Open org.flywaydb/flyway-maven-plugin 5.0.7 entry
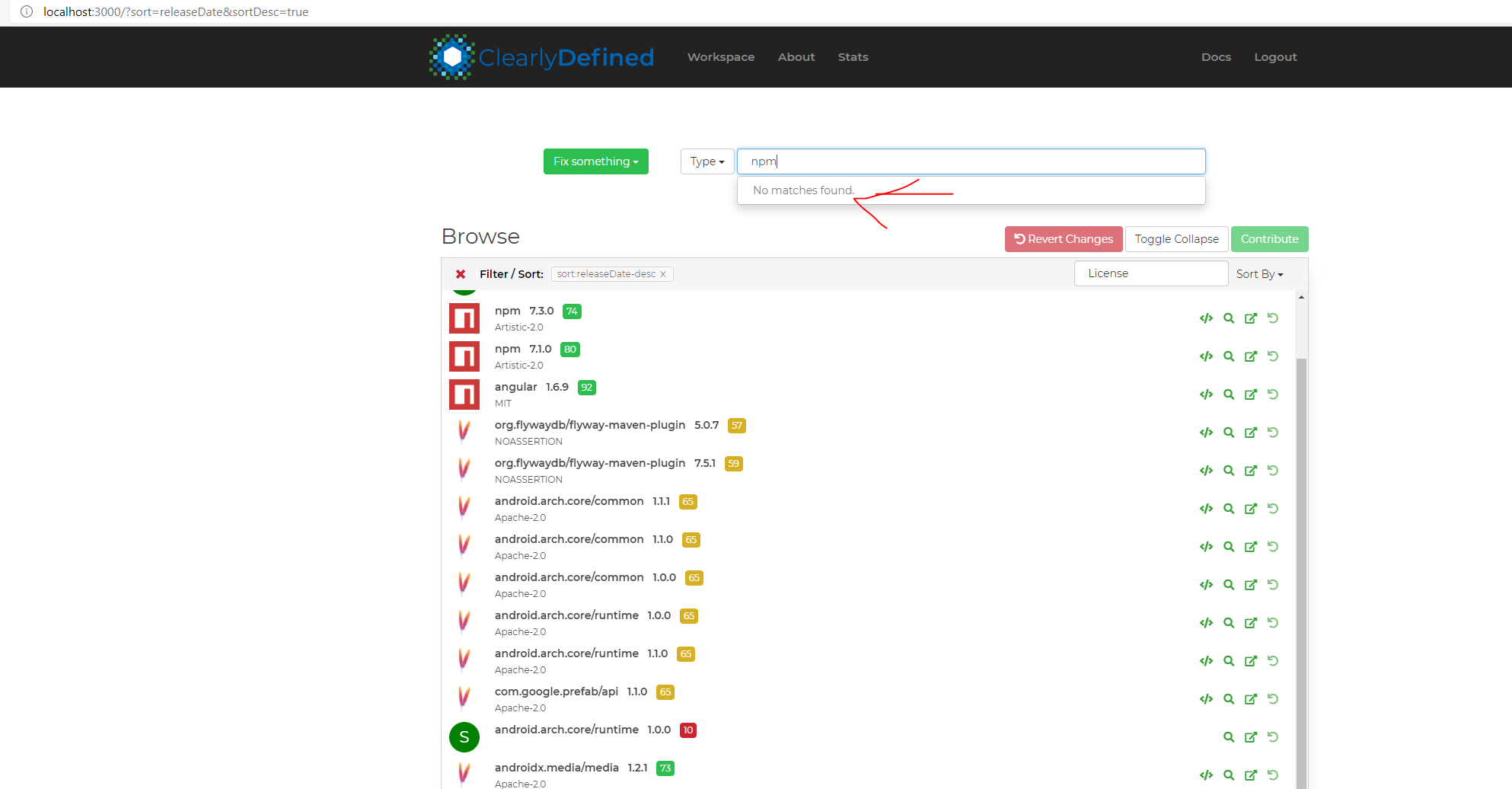Screen dimensions: 1512x789 590,425
